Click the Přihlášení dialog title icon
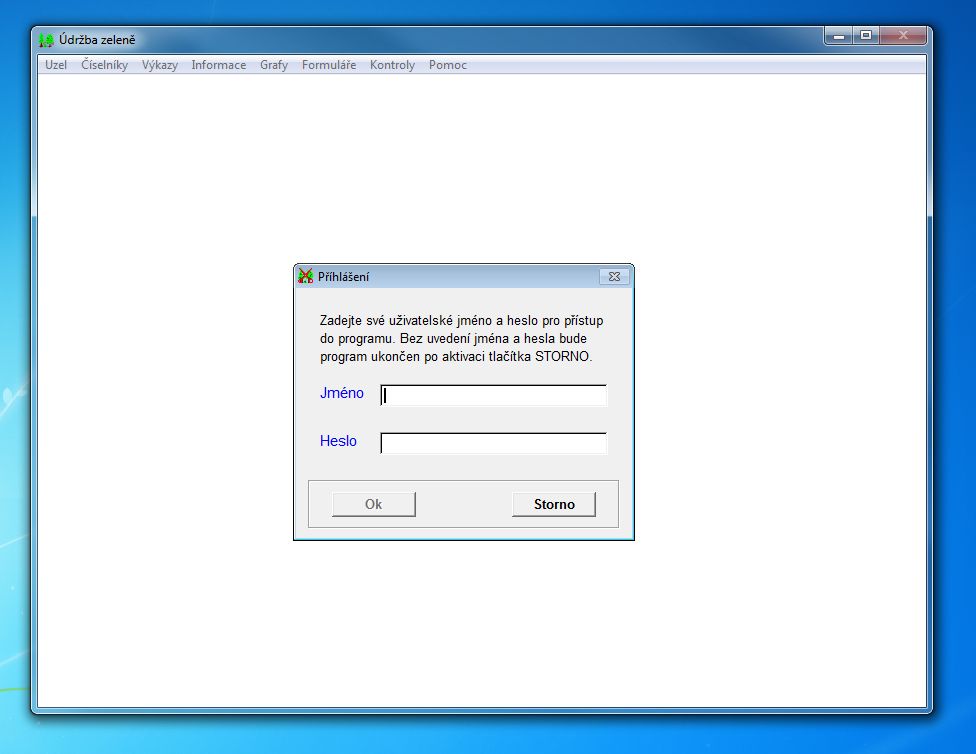Screen dimensions: 976x754 point(305,276)
